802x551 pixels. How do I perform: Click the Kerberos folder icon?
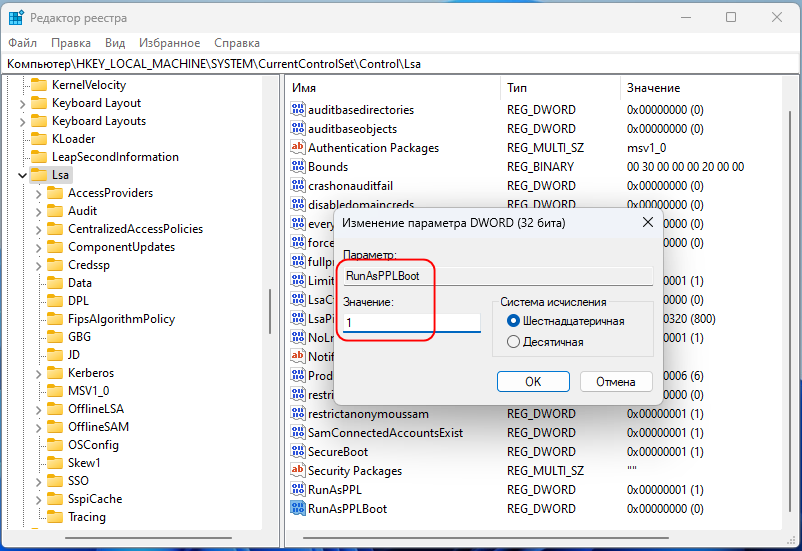click(55, 372)
